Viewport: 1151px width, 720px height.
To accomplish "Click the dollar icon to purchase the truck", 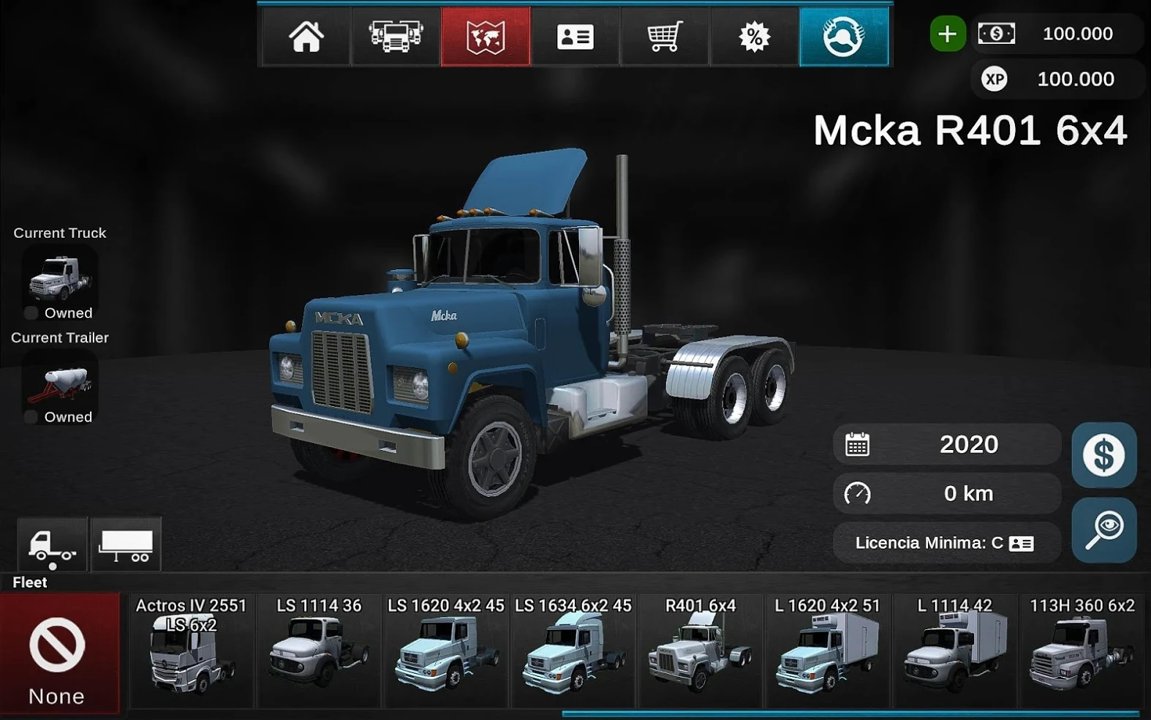I will [x=1103, y=456].
